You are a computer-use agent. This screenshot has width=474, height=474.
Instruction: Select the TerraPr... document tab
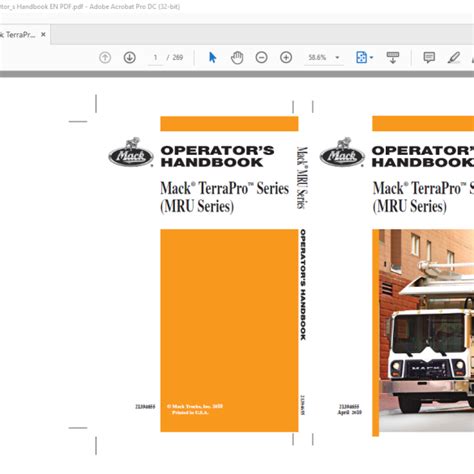[x=21, y=34]
